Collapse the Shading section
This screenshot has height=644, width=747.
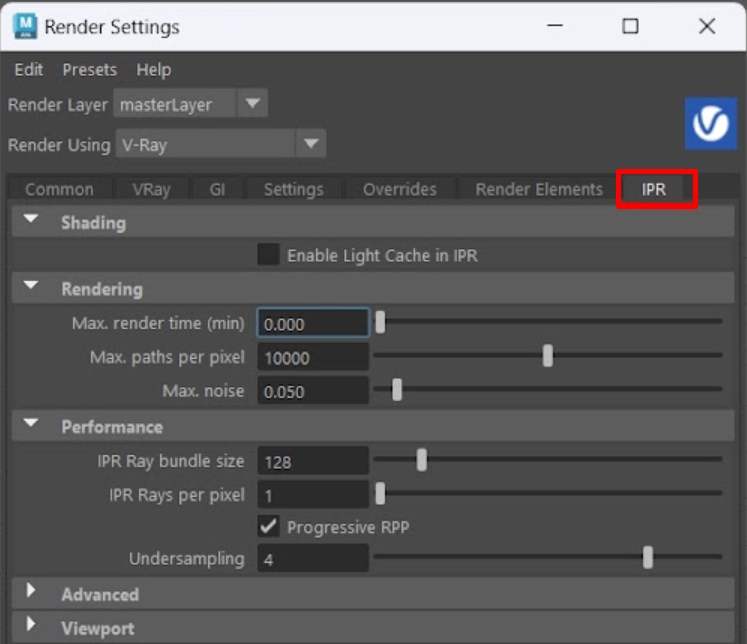31,219
